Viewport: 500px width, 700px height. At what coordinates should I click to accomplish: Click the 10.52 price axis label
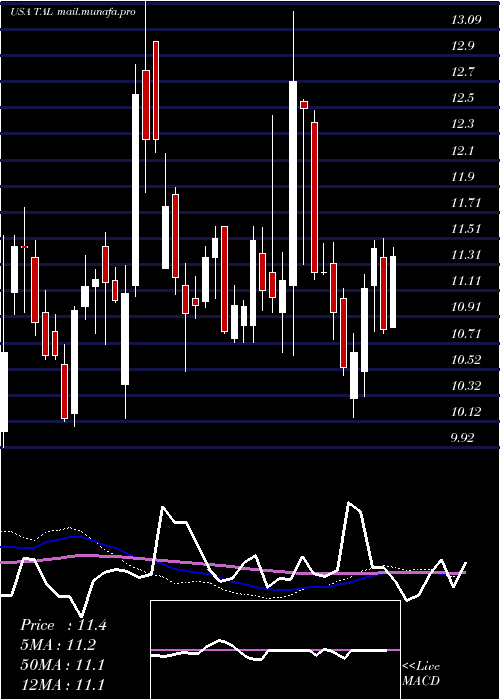point(466,359)
